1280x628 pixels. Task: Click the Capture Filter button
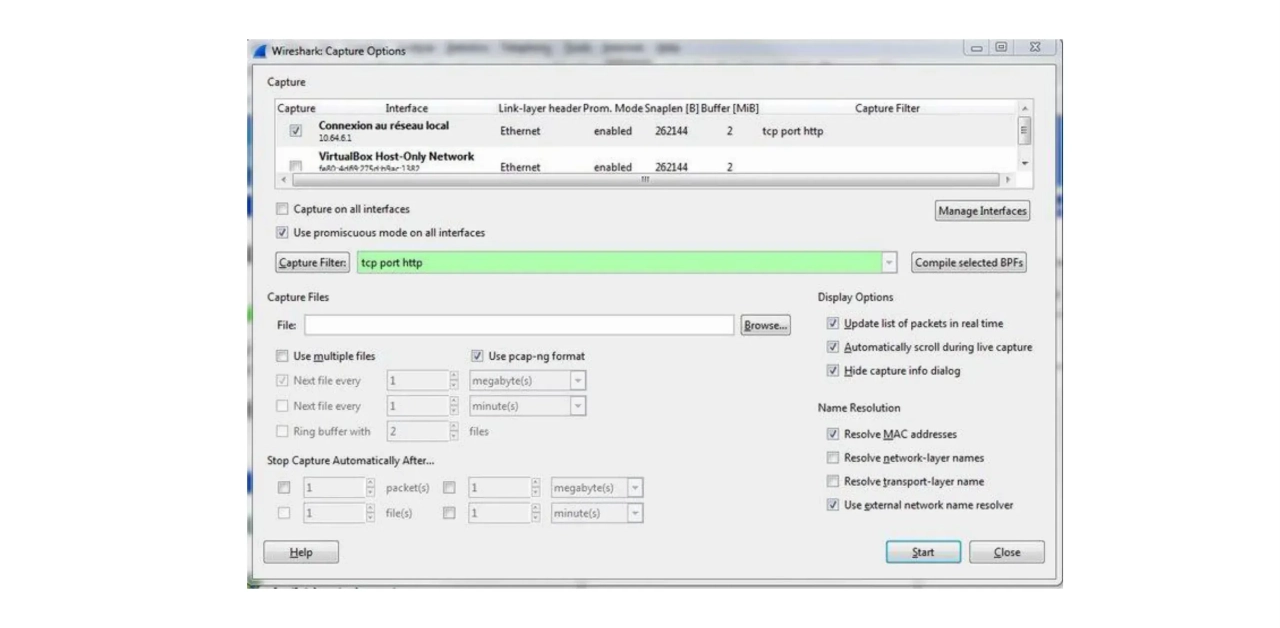coord(313,263)
